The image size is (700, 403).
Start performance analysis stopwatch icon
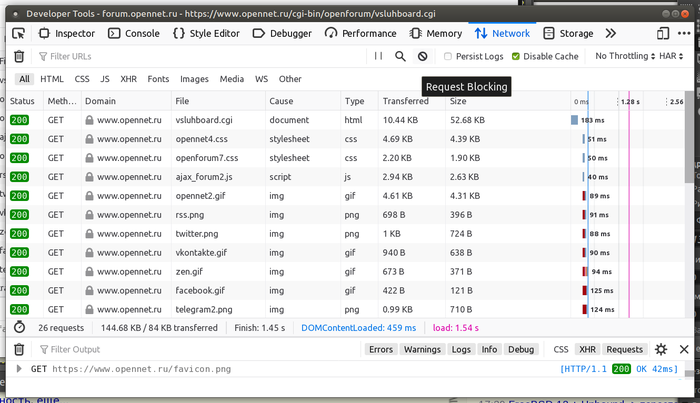(x=19, y=328)
